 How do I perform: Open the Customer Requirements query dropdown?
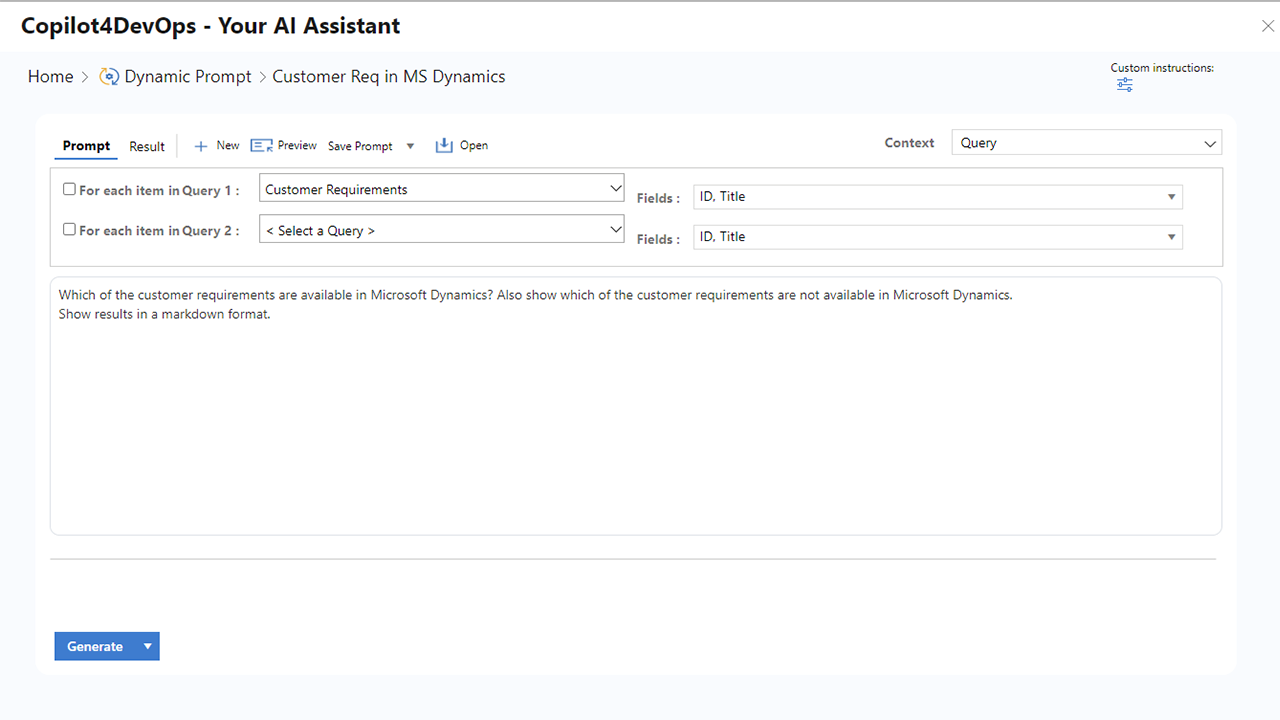point(442,189)
